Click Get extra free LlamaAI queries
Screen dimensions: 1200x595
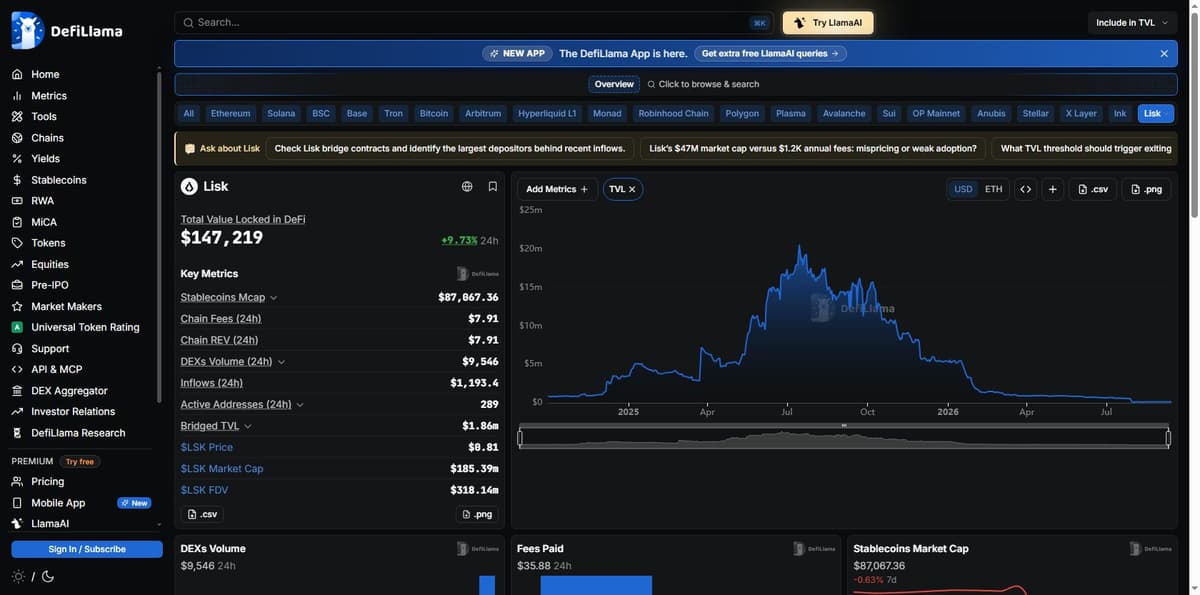tap(770, 54)
